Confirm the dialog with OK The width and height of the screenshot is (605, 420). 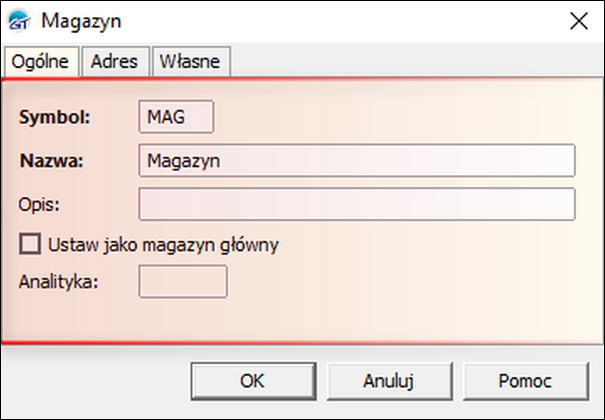click(252, 380)
